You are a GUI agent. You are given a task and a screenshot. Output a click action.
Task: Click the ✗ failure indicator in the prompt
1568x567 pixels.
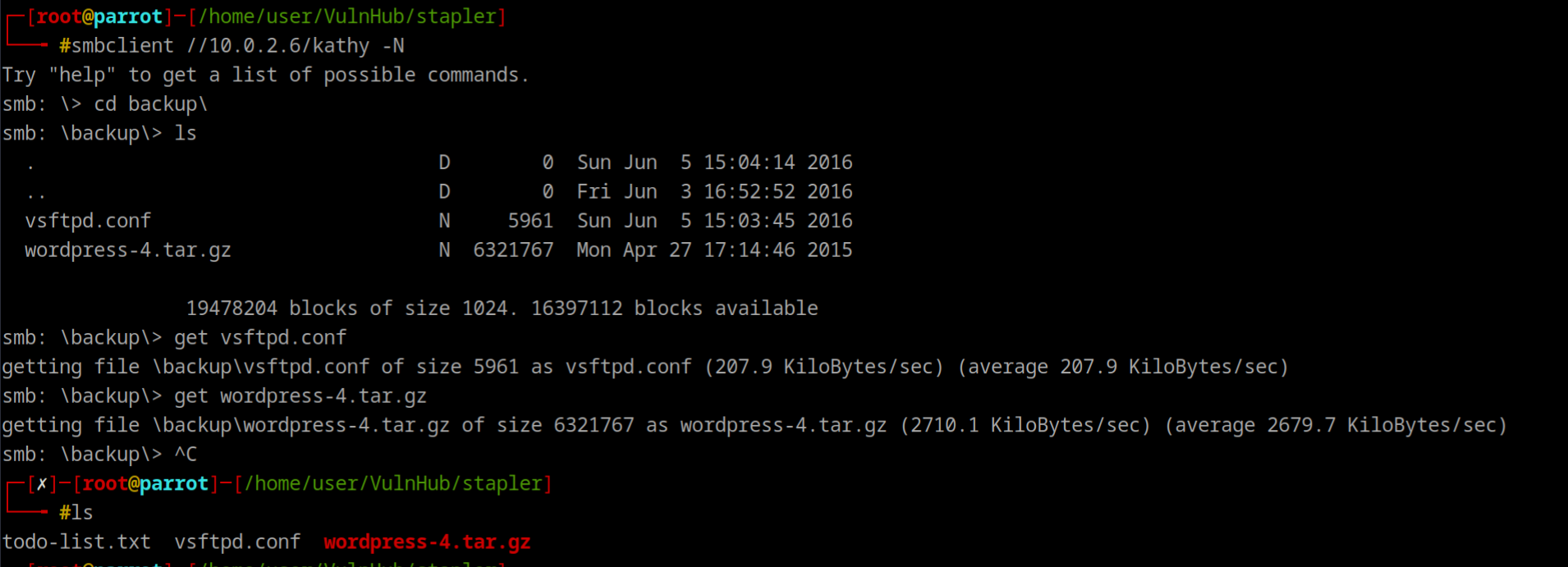[42, 484]
